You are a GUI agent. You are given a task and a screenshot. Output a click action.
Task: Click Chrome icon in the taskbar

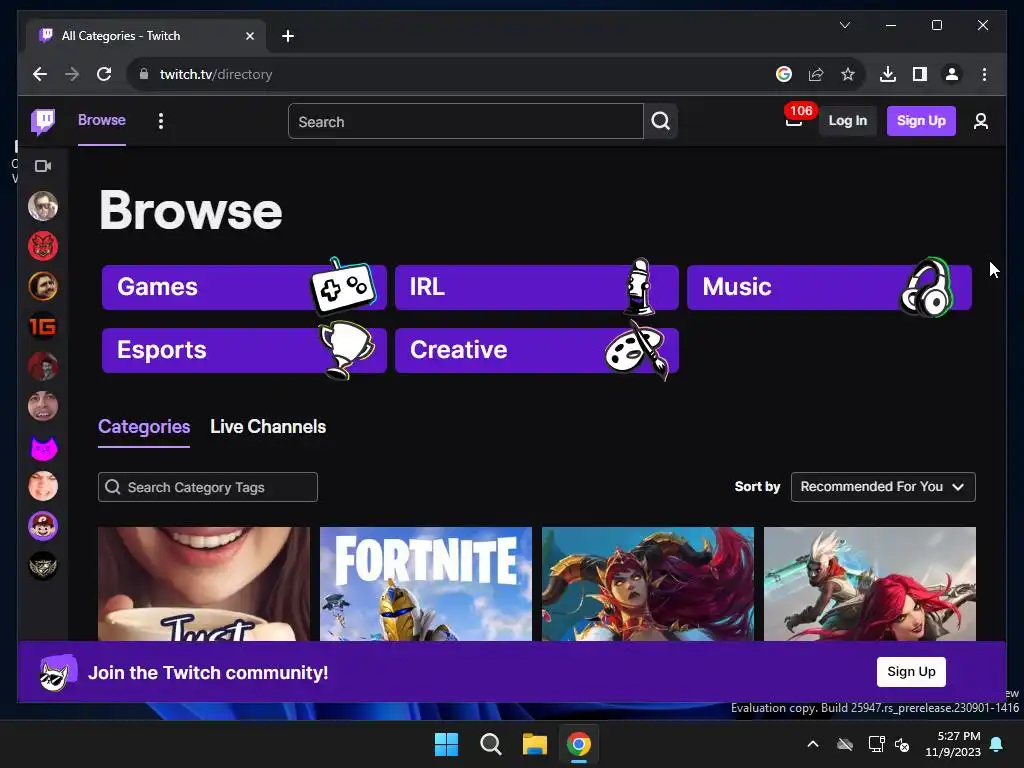pos(579,744)
